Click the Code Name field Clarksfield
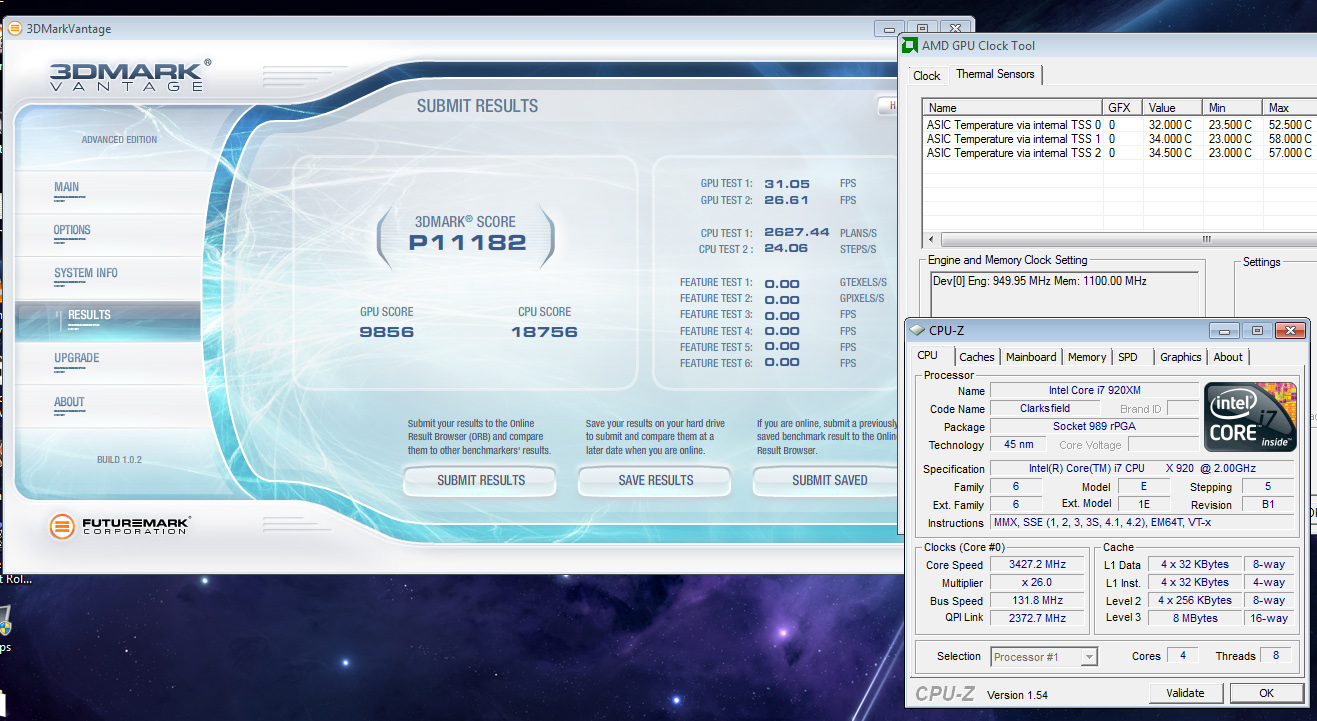Viewport: 1317px width, 721px height. tap(1044, 409)
